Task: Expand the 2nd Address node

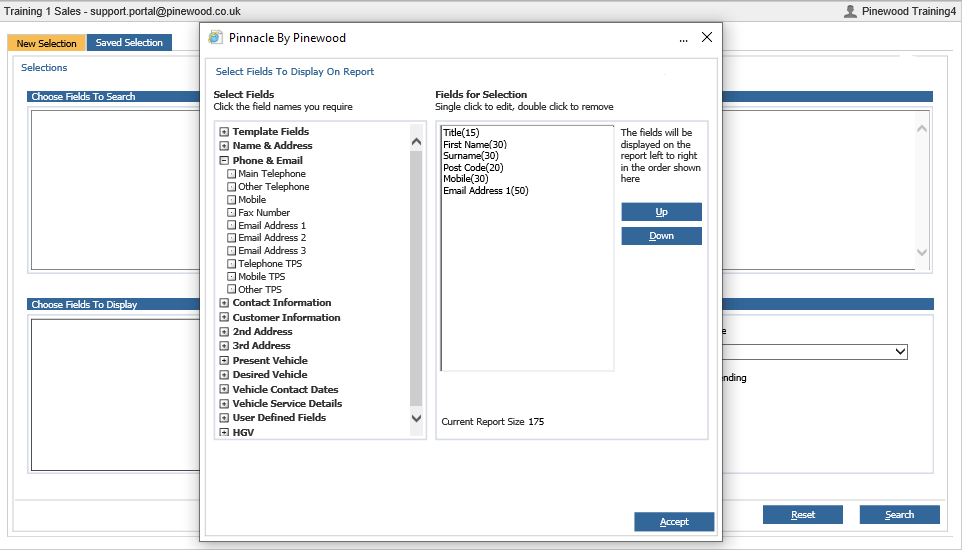Action: click(224, 332)
